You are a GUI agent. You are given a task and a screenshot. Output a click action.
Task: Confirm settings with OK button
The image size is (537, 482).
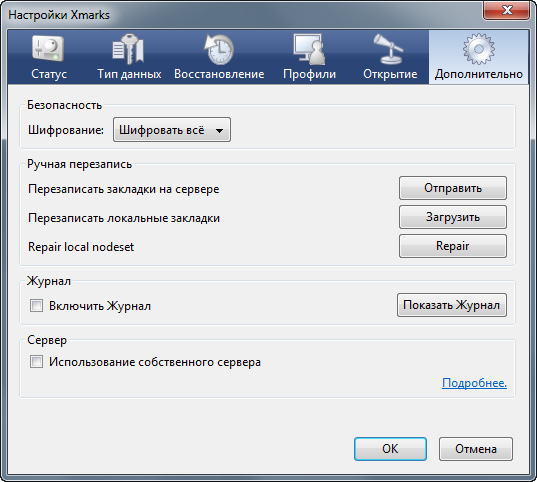390,449
